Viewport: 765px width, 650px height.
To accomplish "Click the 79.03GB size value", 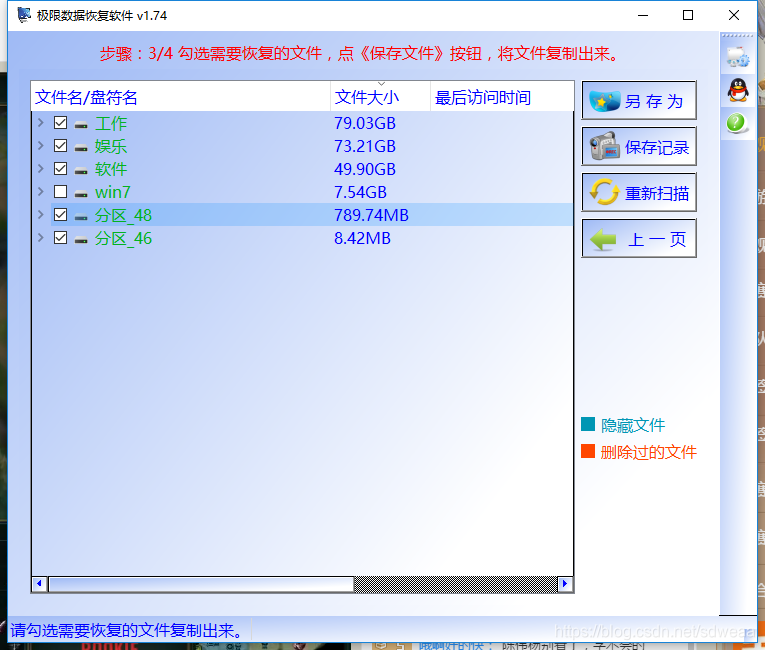I will coord(364,123).
